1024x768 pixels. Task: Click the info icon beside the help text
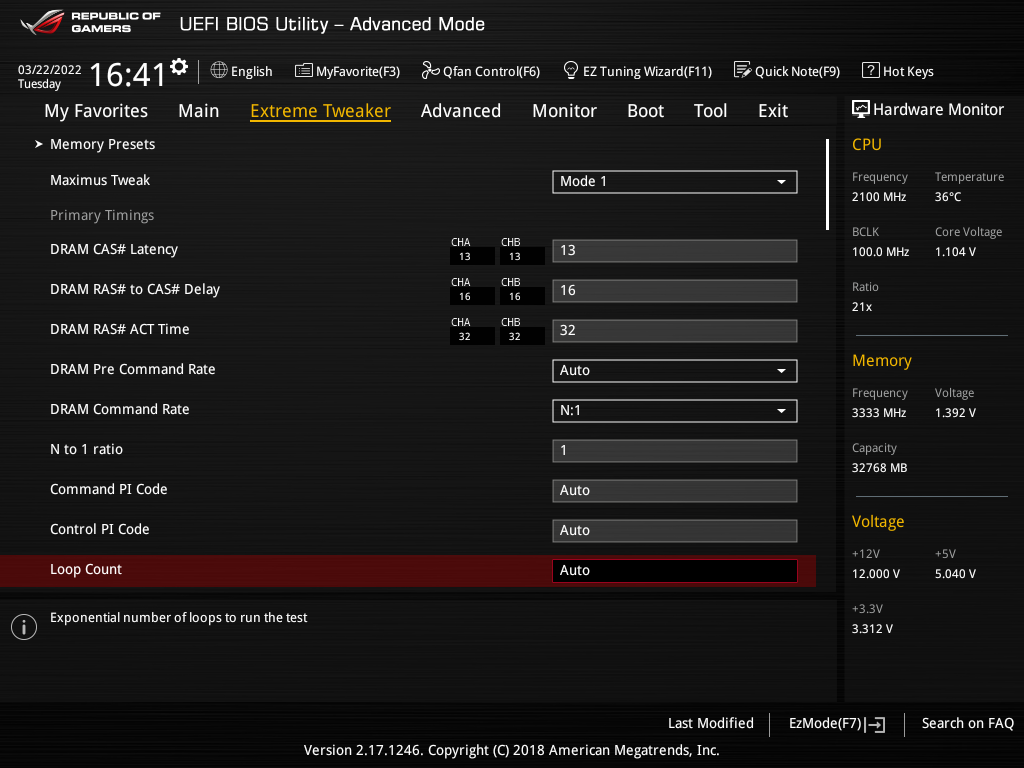point(24,627)
